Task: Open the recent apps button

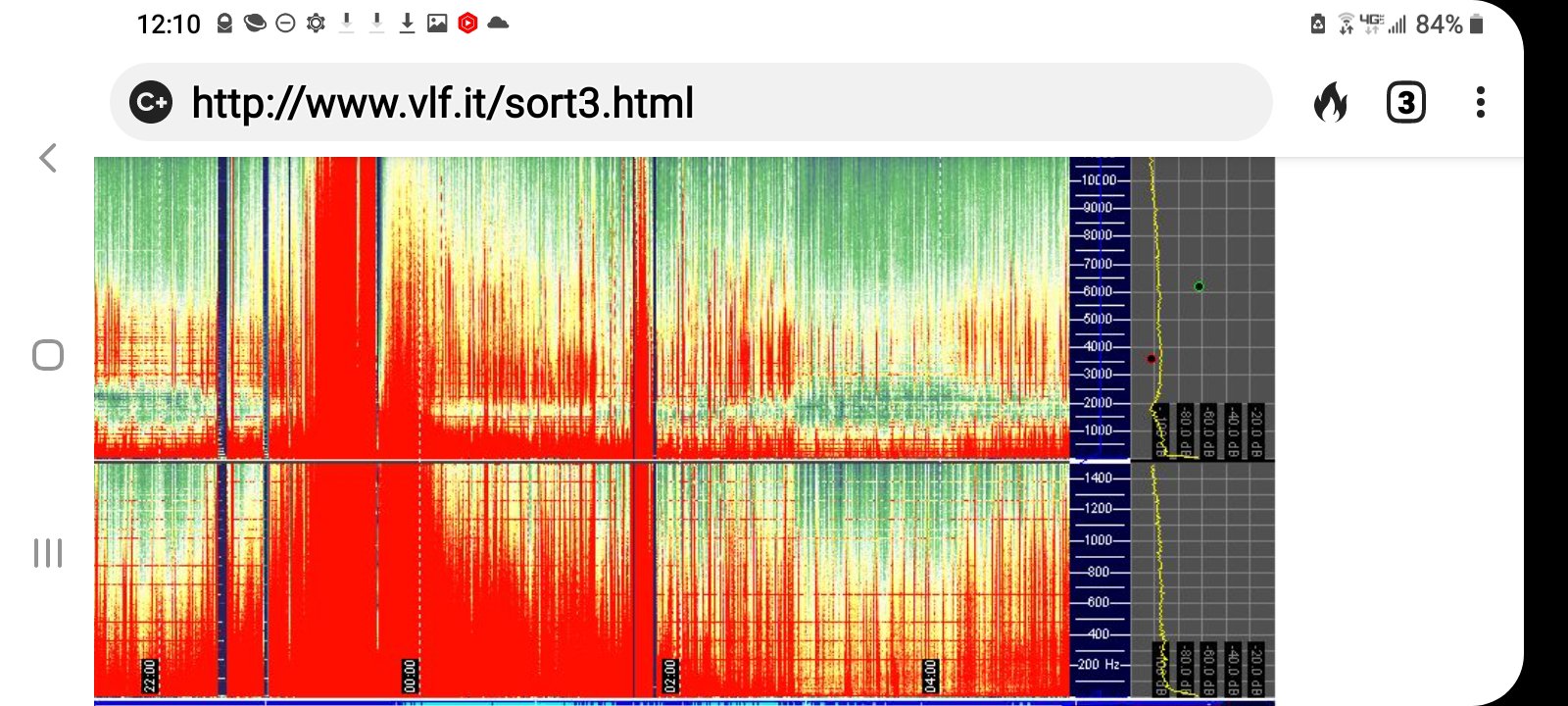Action: click(x=48, y=553)
